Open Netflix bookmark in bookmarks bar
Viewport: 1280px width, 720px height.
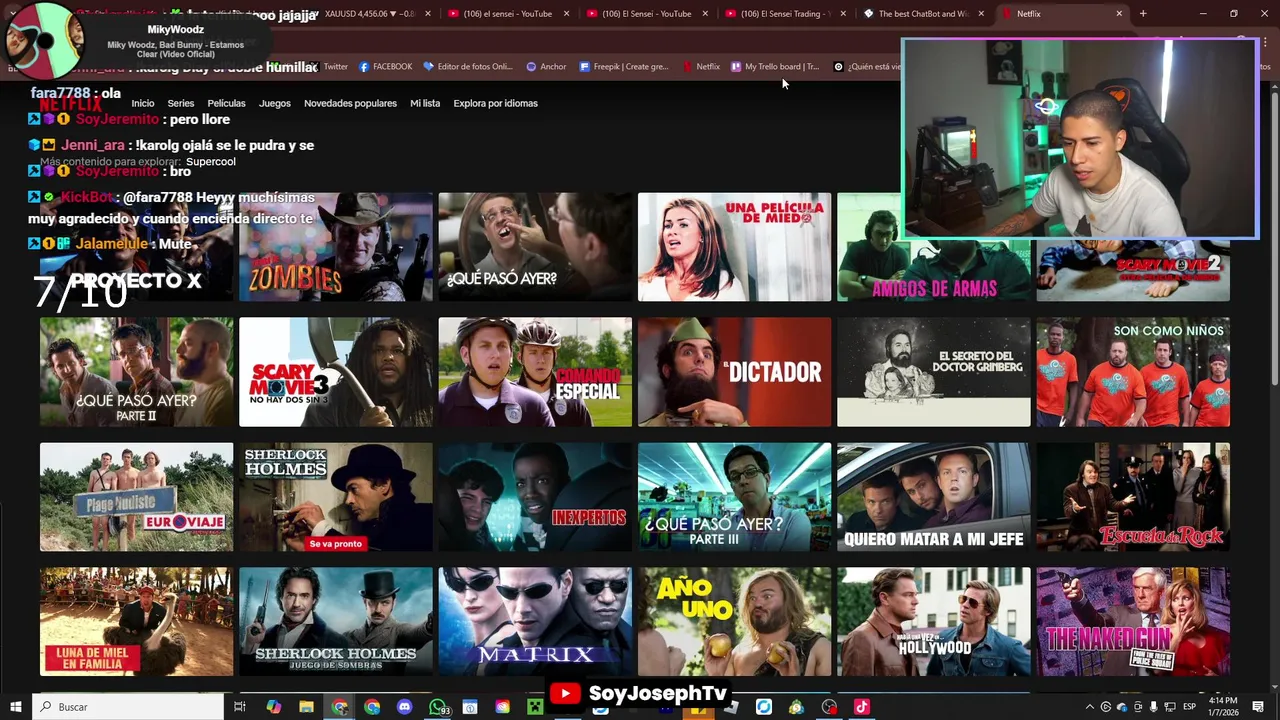(x=701, y=67)
